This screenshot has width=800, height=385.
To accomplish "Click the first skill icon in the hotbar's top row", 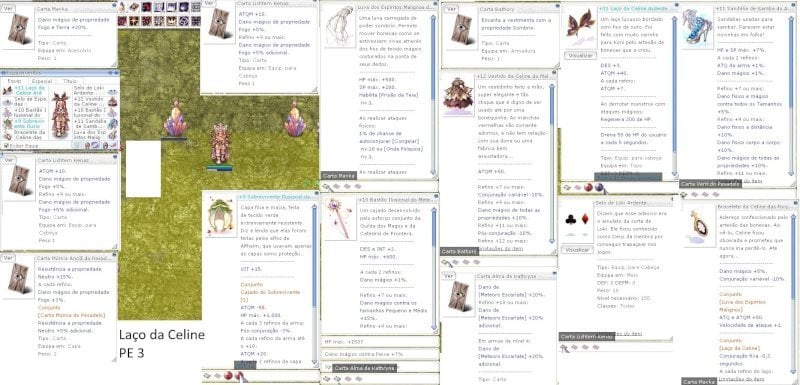I will (122, 7).
